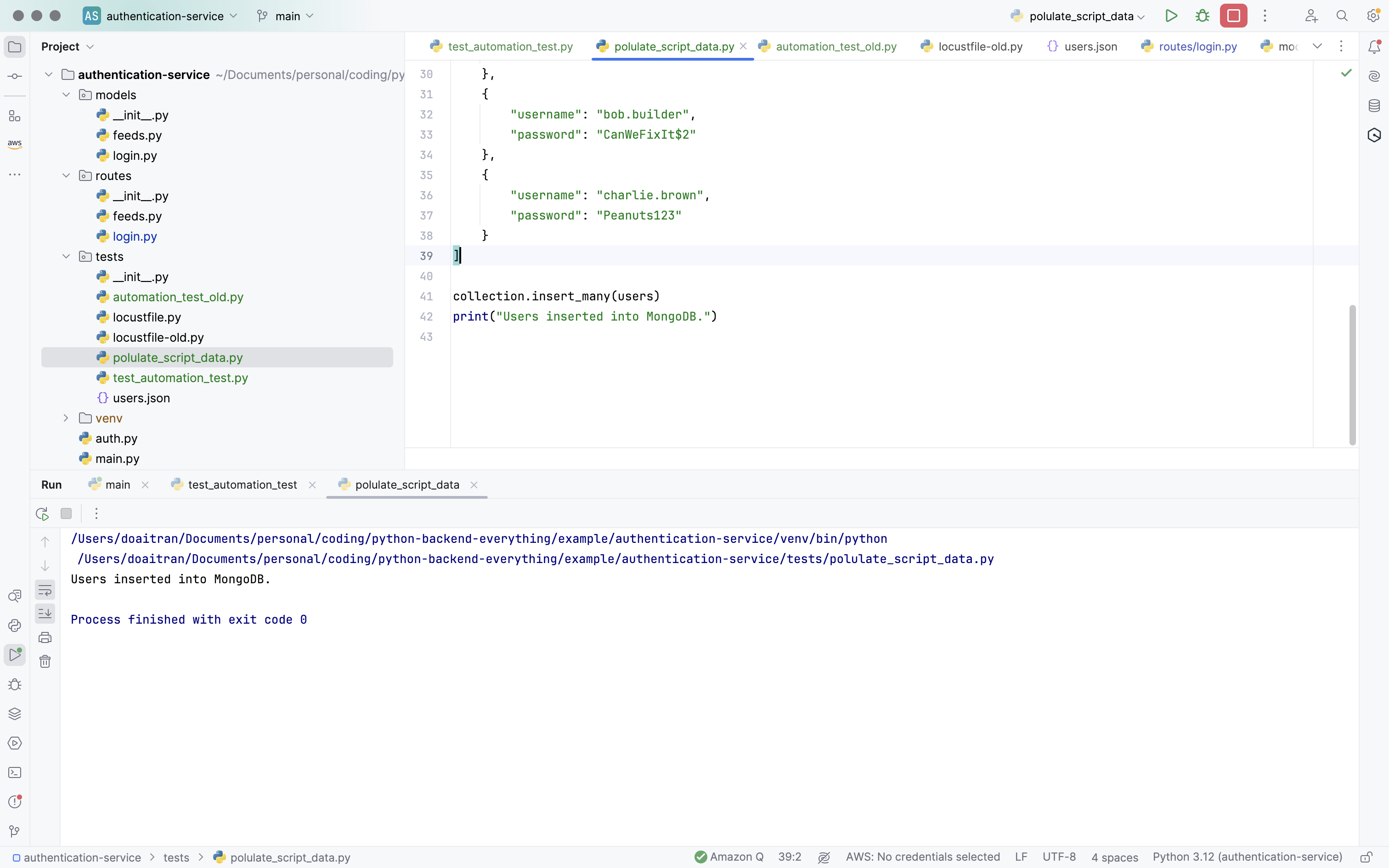Screen dimensions: 1389x868
Task: Open the Python Console tool window icon
Action: pos(15,626)
